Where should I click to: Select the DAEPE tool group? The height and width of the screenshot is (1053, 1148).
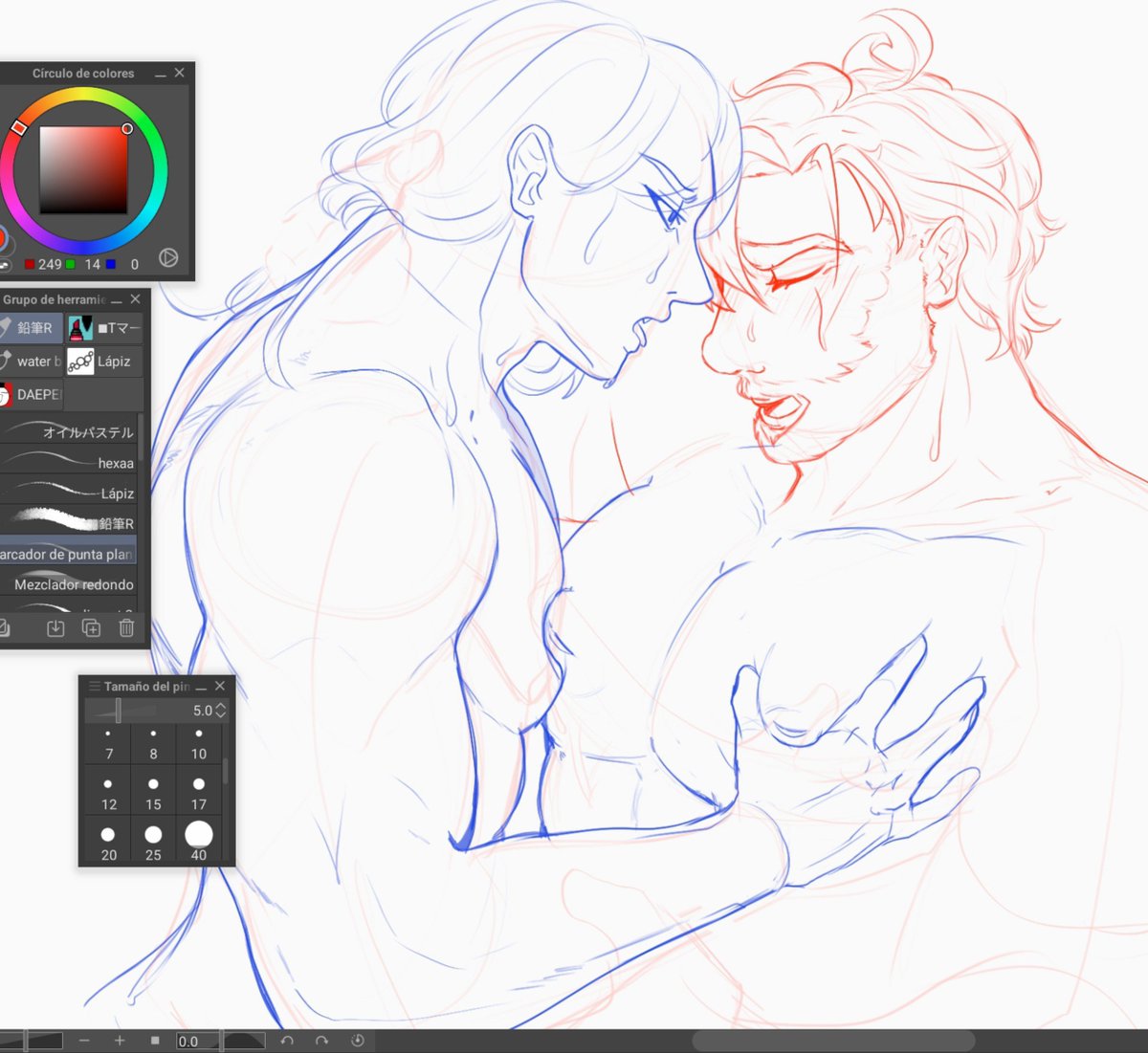pos(31,394)
